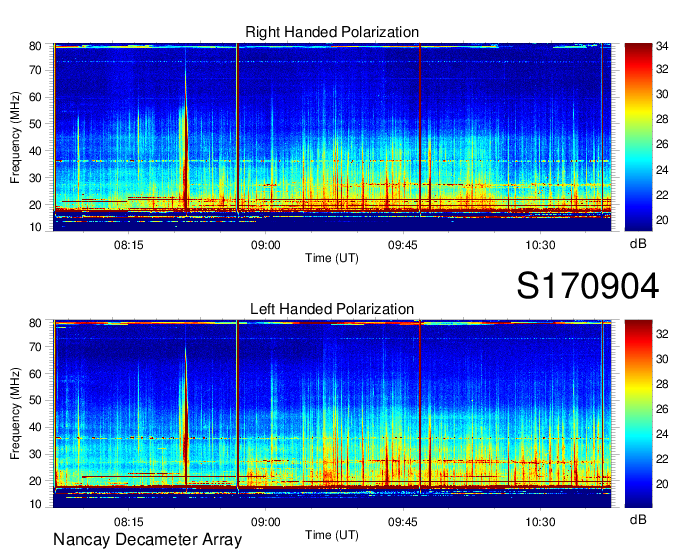Click the 80 MHz tick on the Right Handed frequency axis
Image resolution: width=680 pixels, height=552 pixels.
click(35, 46)
